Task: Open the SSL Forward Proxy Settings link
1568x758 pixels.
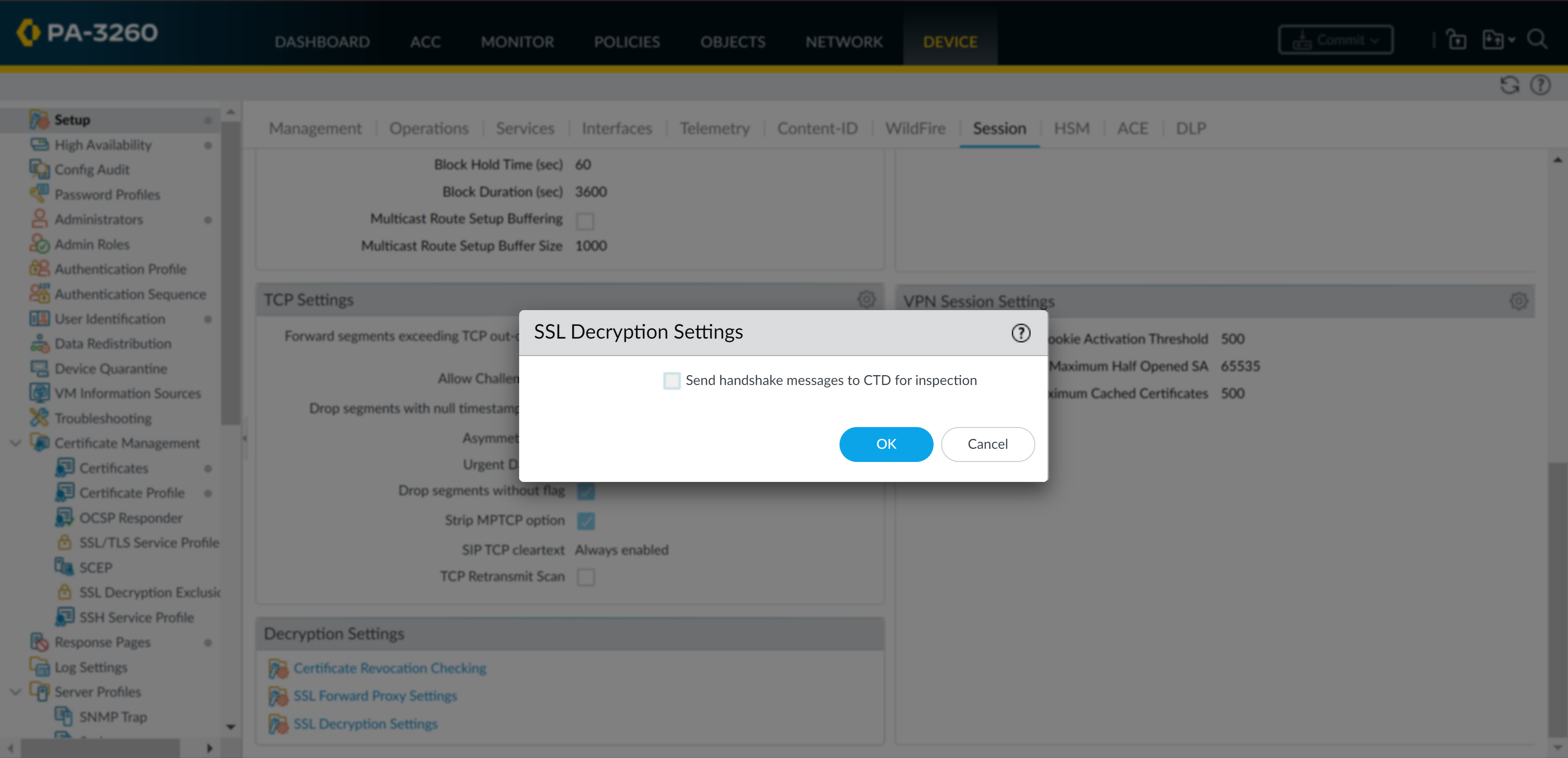Action: click(x=375, y=695)
